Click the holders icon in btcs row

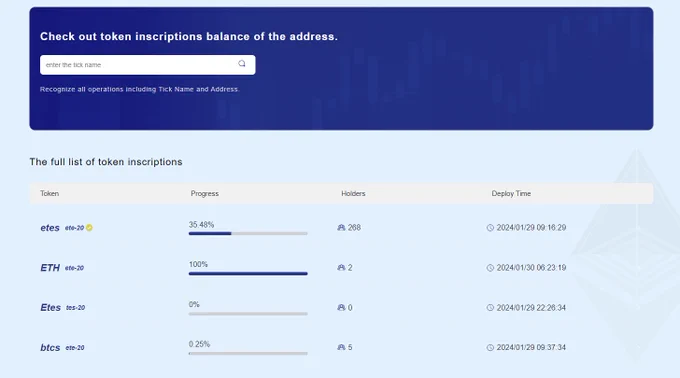point(341,347)
